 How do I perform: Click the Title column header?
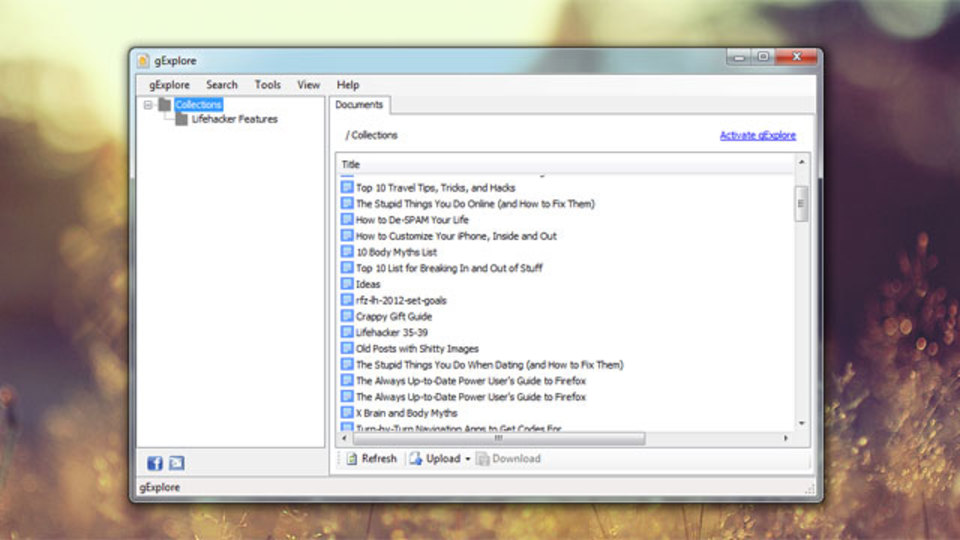[x=564, y=164]
